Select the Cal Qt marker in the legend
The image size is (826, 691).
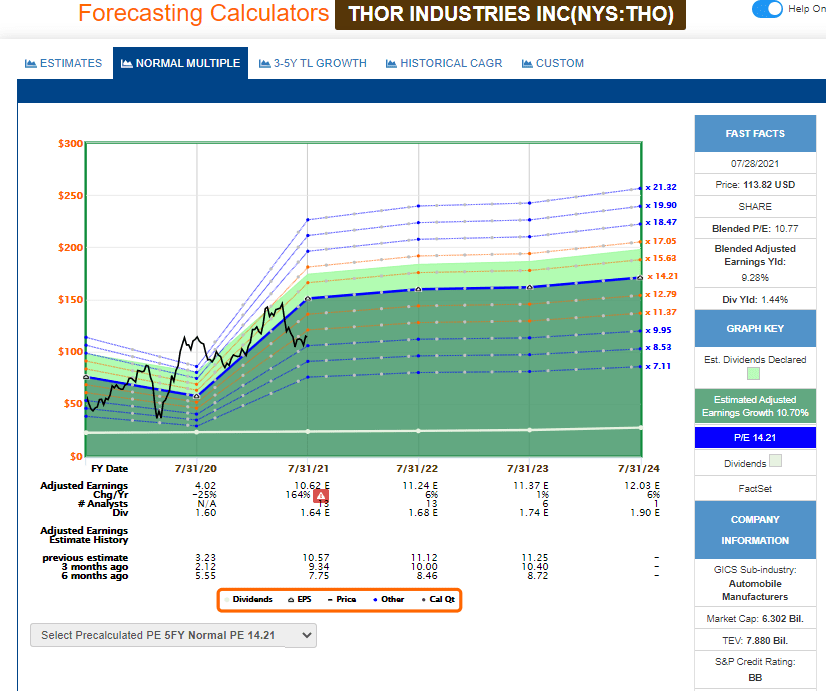click(424, 600)
